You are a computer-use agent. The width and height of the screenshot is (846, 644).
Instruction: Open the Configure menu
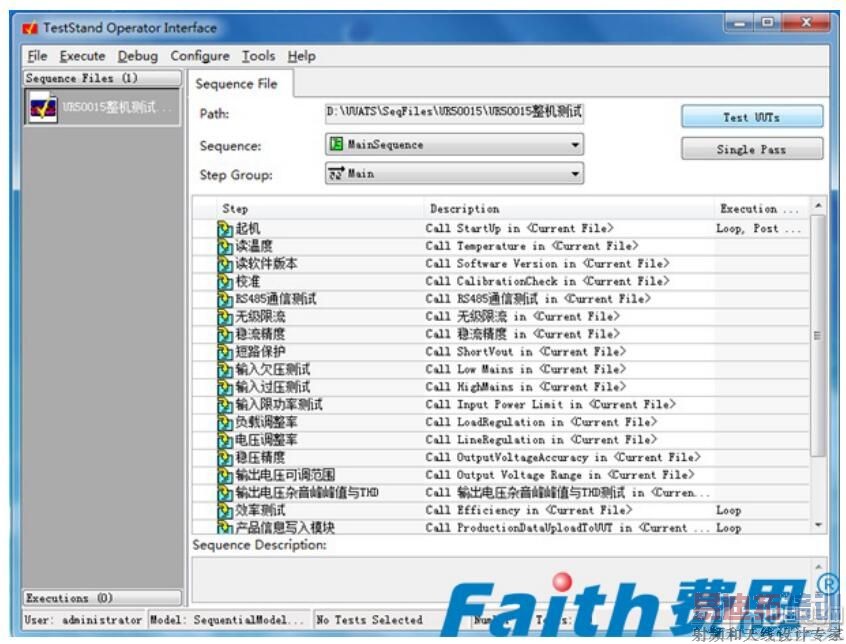[x=200, y=56]
